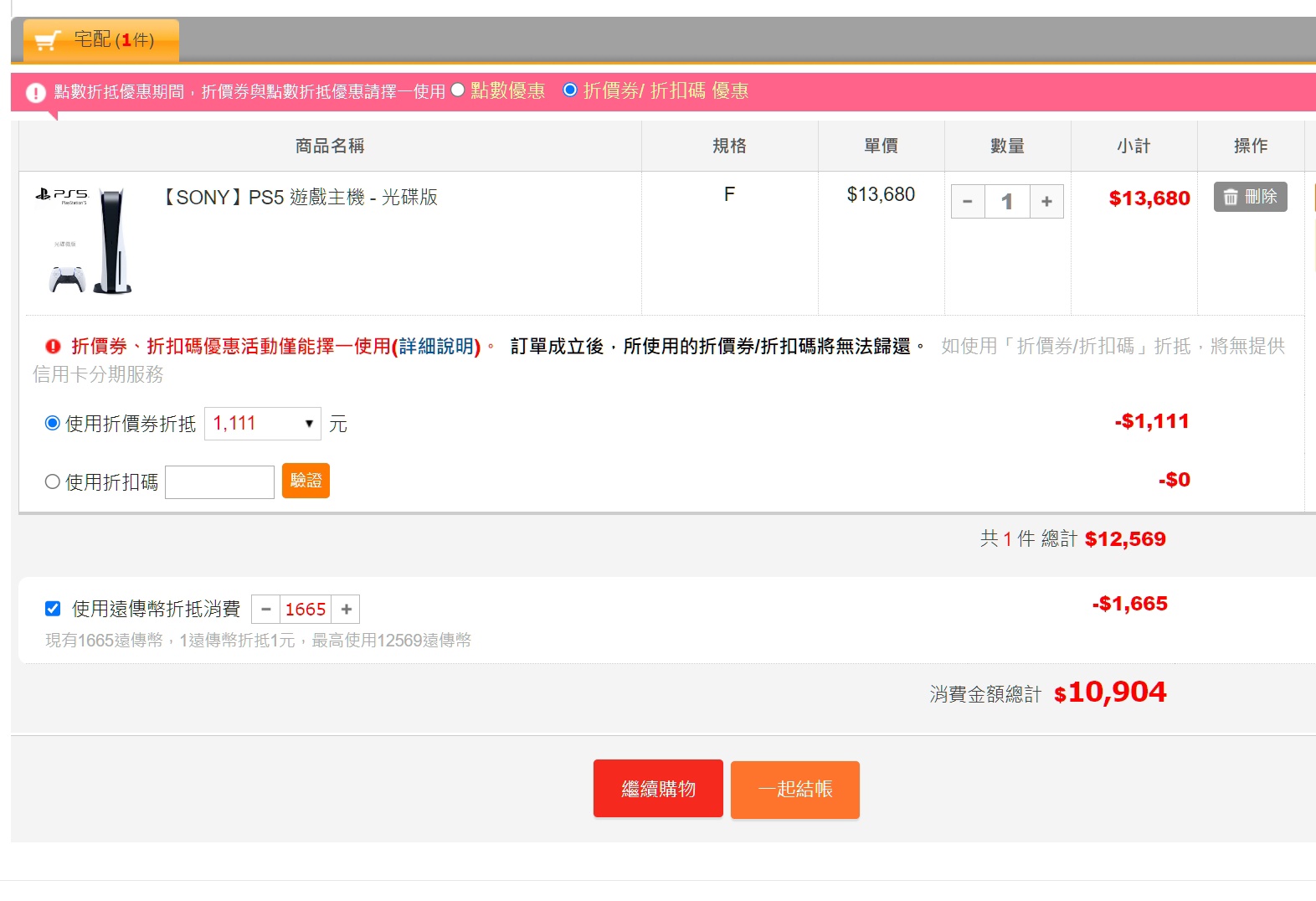Decrease 遠傳幣 amount with minus button
This screenshot has width=1316, height=901.
[x=266, y=610]
